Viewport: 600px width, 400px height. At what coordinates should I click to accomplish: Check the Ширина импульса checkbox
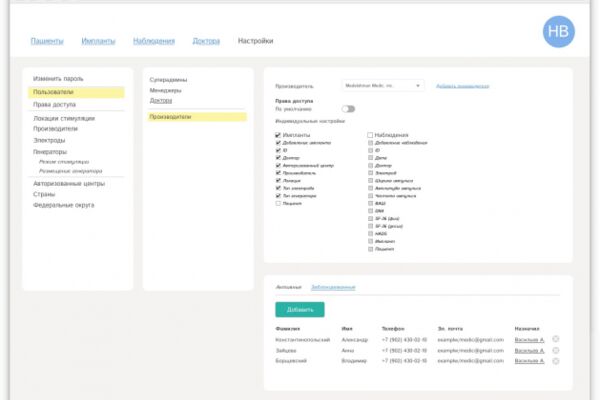coord(370,181)
